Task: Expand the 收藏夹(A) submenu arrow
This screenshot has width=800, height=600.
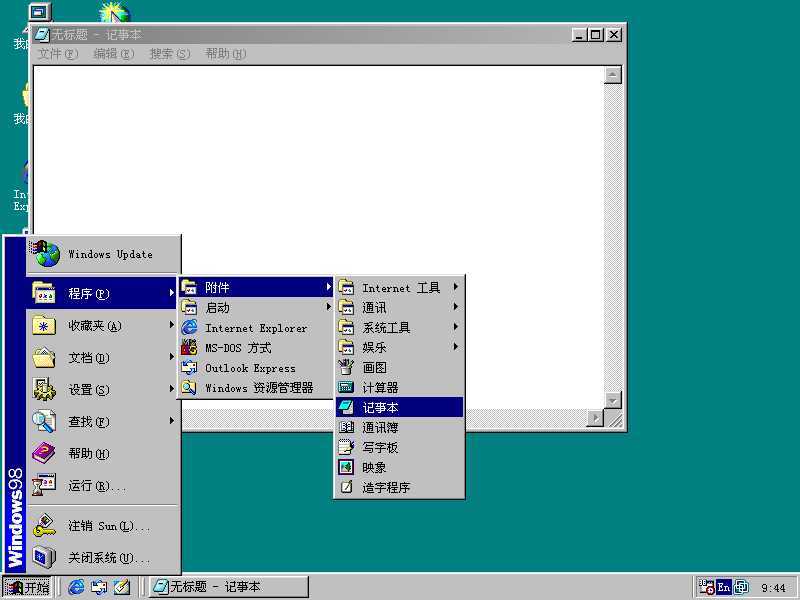Action: click(171, 325)
